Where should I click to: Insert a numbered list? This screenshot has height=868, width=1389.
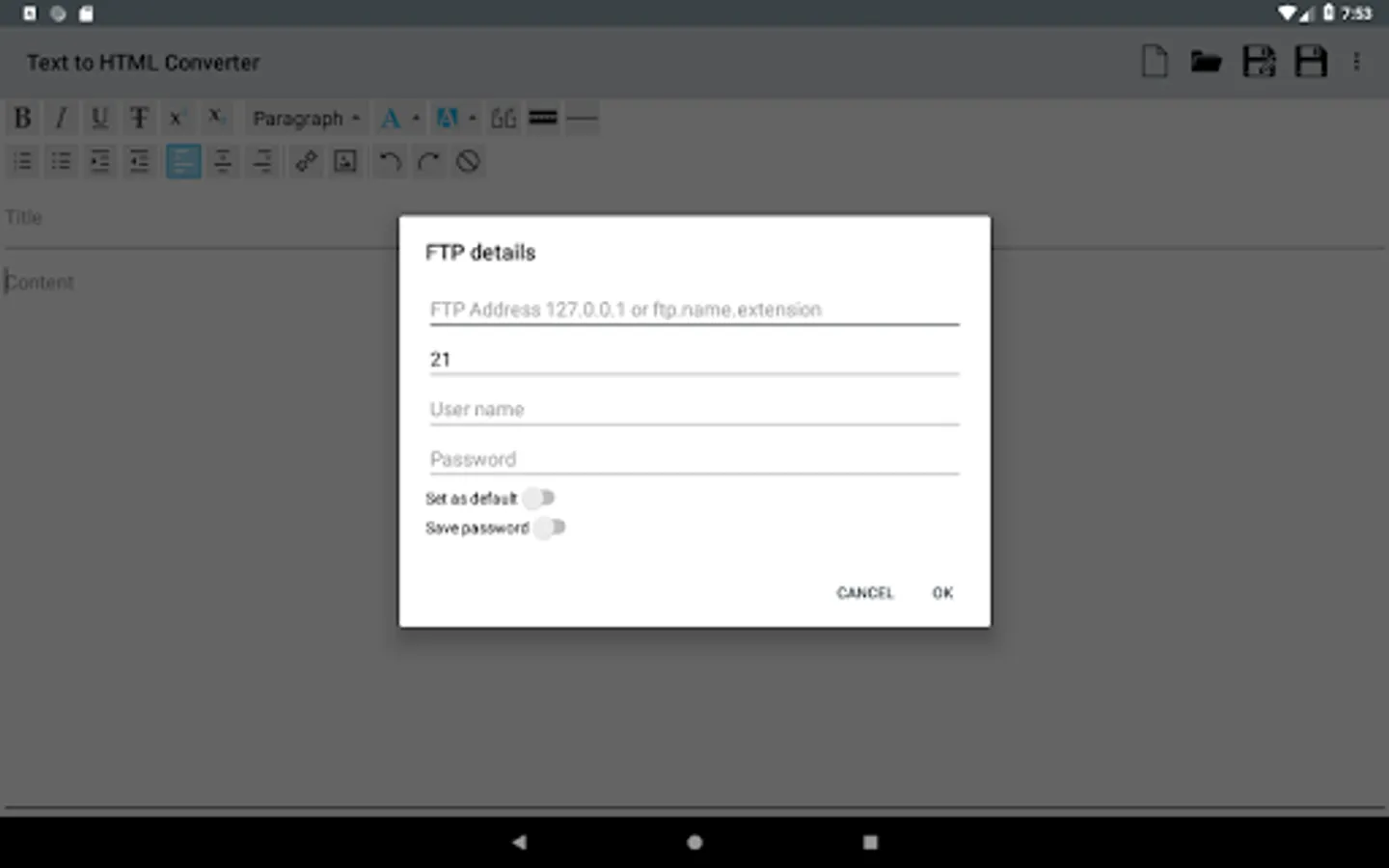22,161
